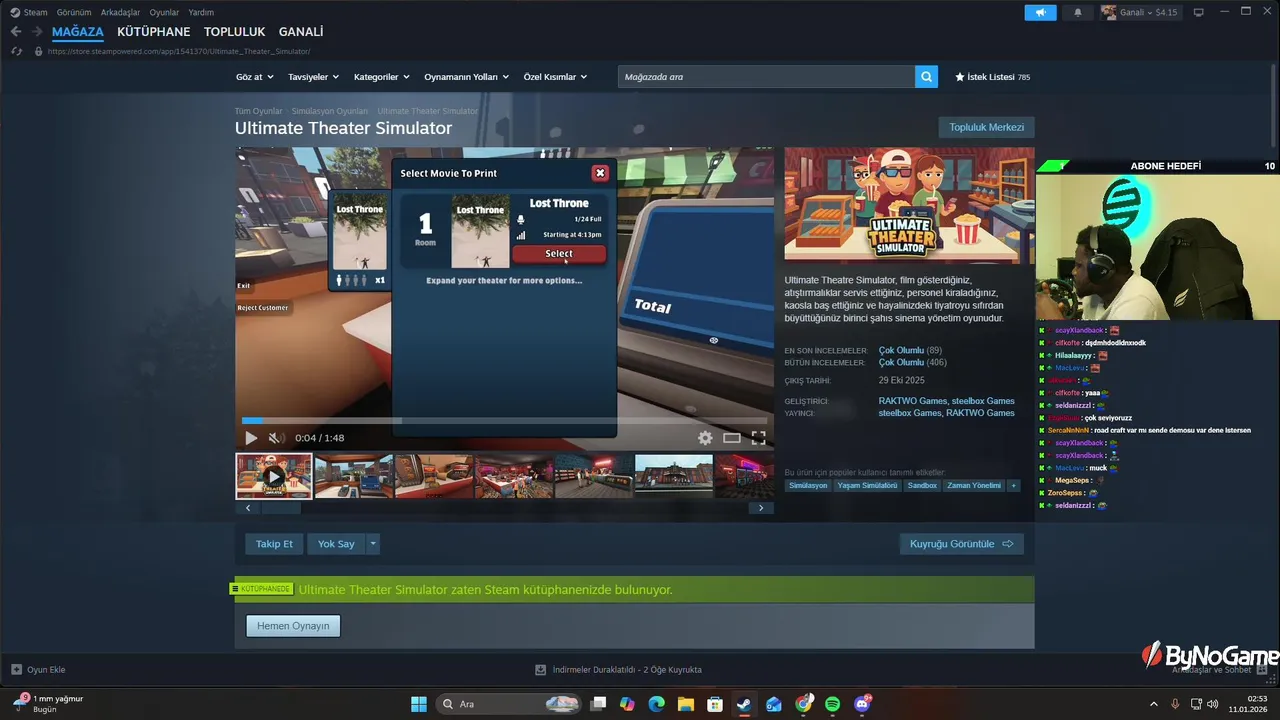Expand Oynamanın Yolları dropdown
The width and height of the screenshot is (1280, 720).
(x=467, y=77)
